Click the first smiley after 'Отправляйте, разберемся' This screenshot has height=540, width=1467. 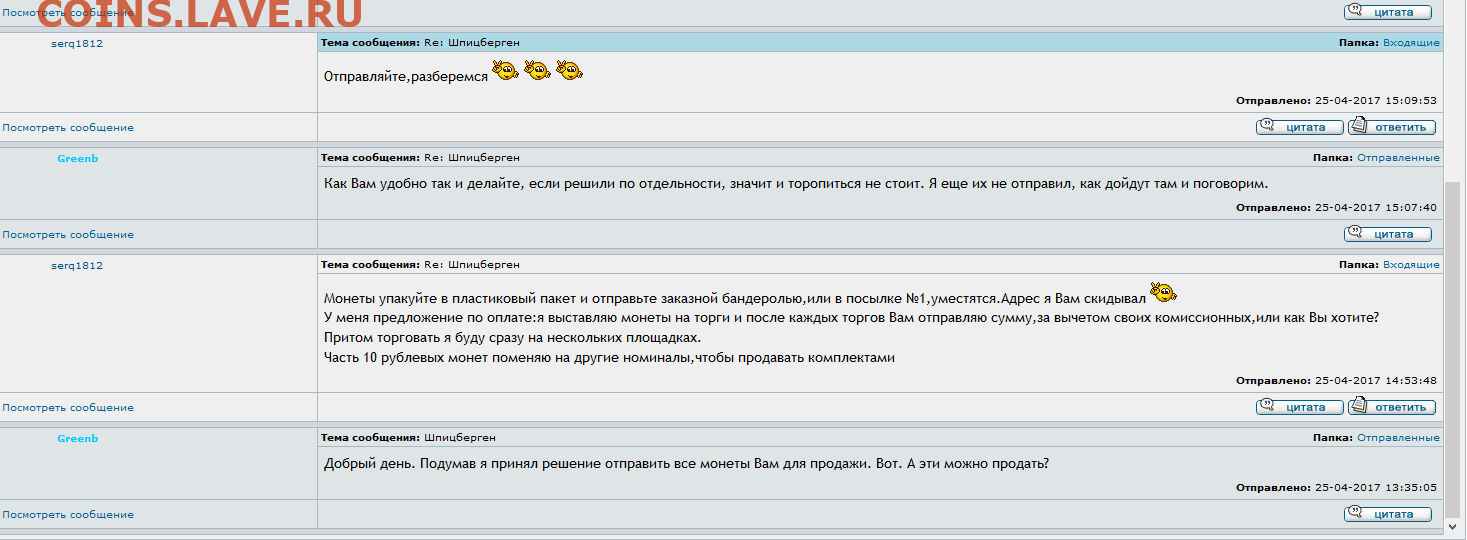coord(505,71)
